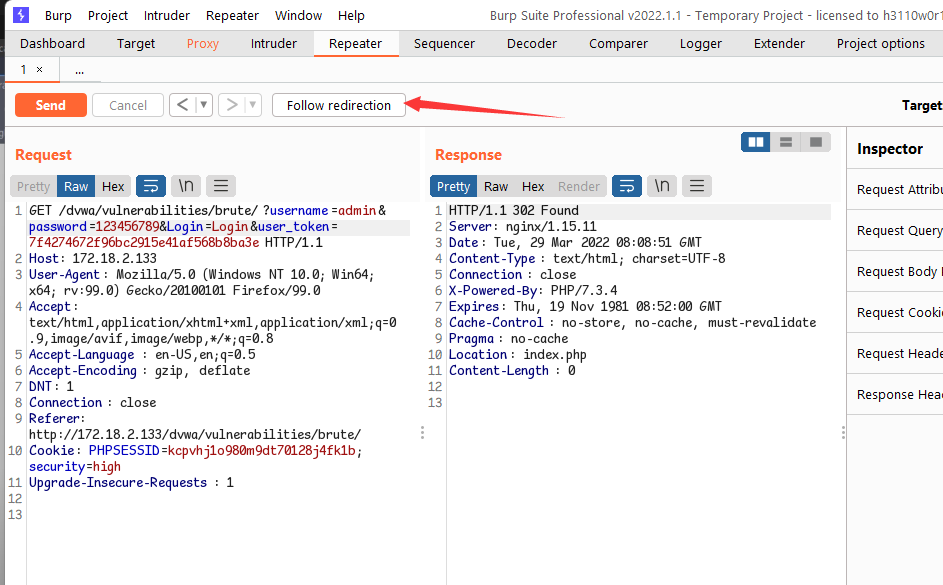The height and width of the screenshot is (585, 943).
Task: Open the Help menu
Action: (351, 16)
